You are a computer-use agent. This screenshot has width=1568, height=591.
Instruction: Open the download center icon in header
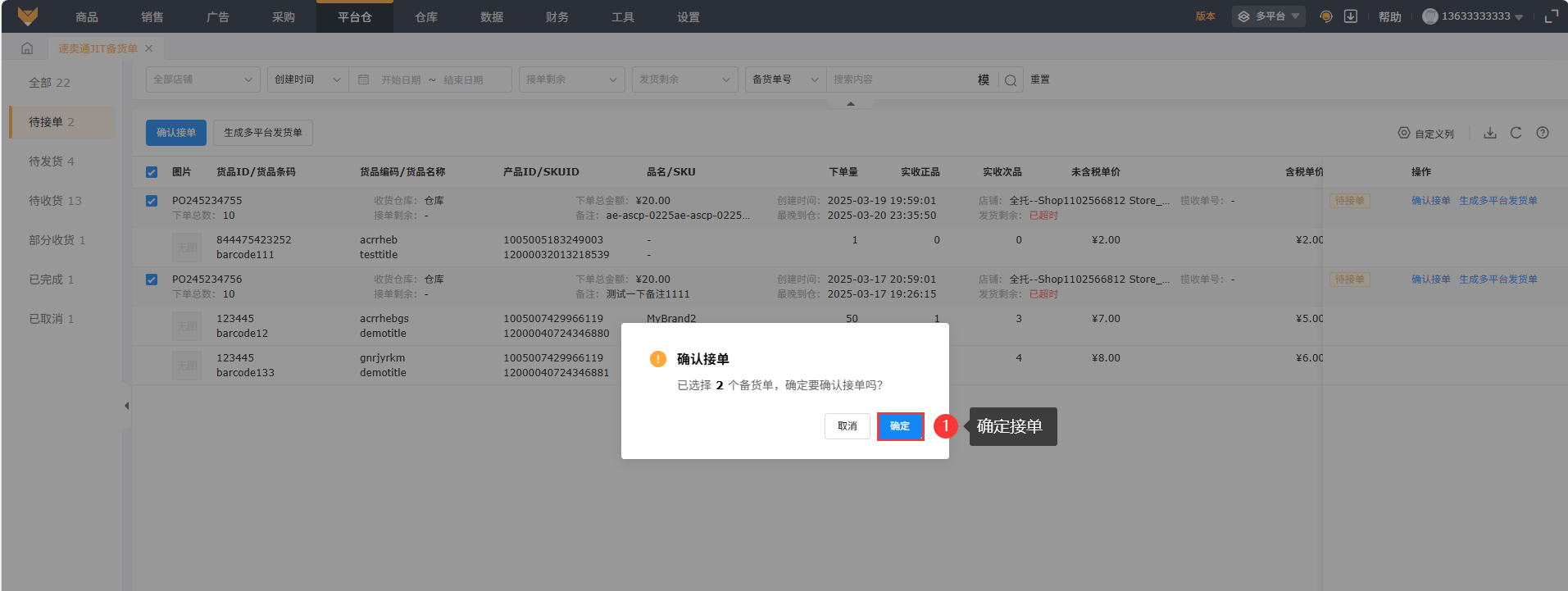click(x=1351, y=16)
